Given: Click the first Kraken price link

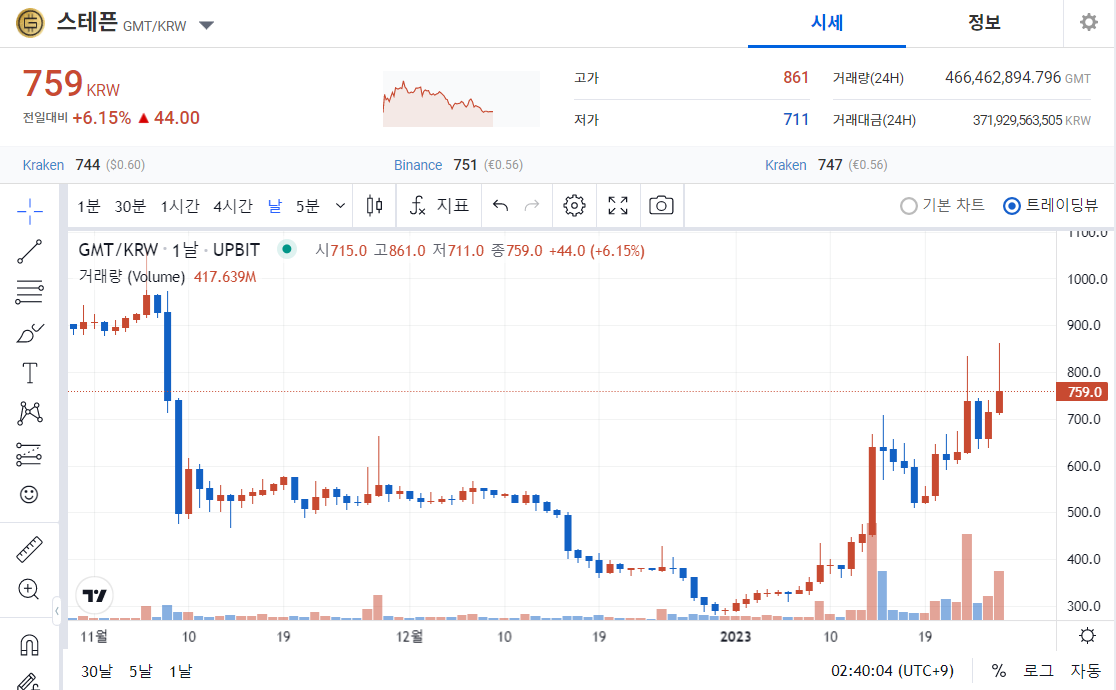Looking at the screenshot, I should pos(43,165).
